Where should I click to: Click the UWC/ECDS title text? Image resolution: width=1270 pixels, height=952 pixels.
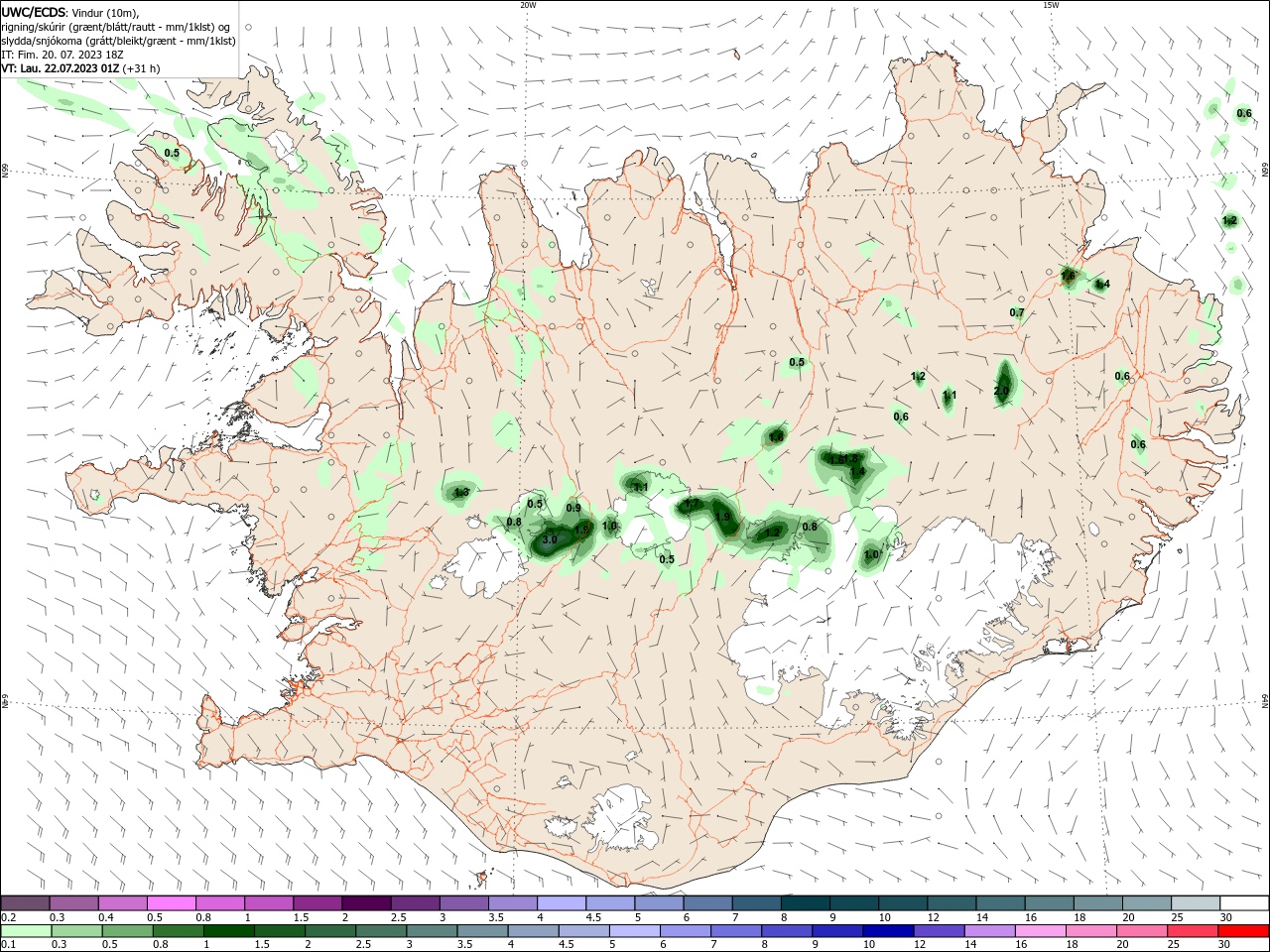36,12
